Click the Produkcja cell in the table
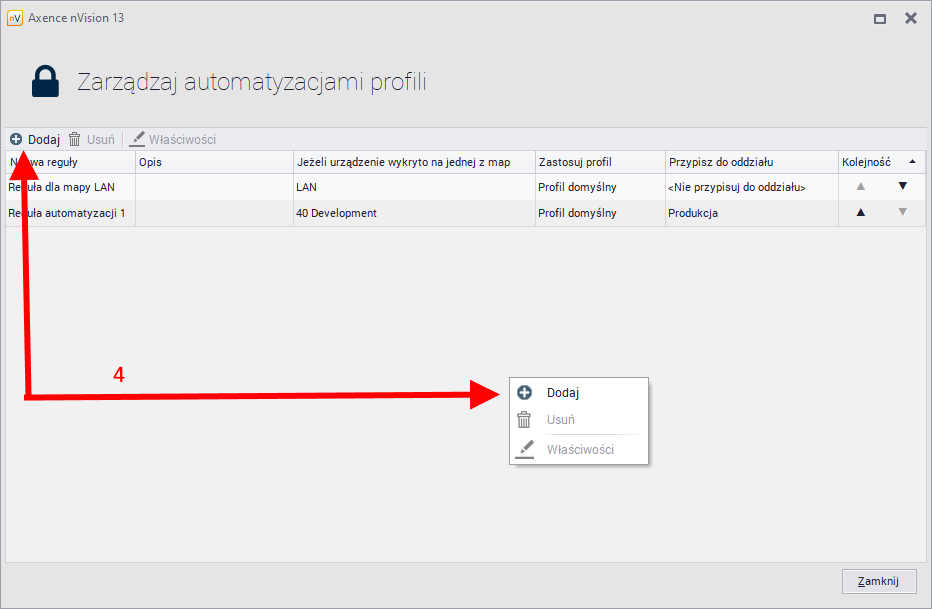932x609 pixels. click(692, 212)
